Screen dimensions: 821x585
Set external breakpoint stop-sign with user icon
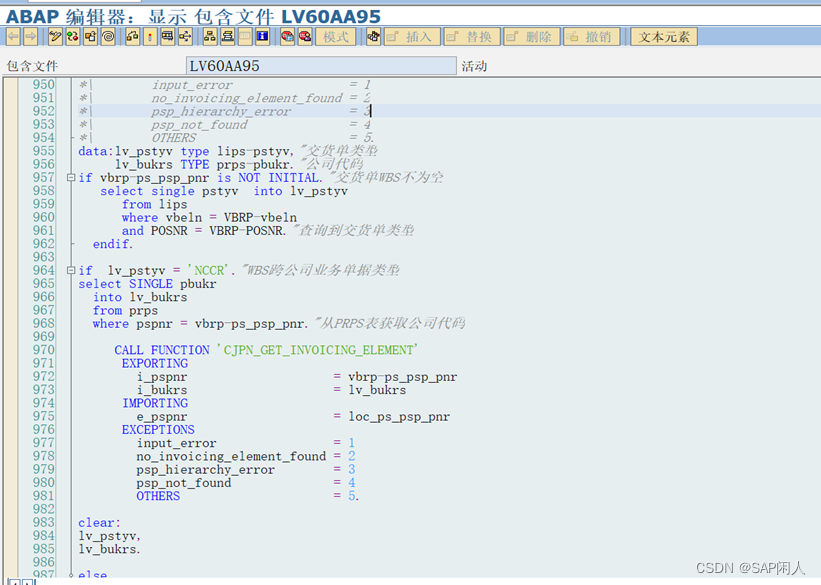[x=305, y=37]
